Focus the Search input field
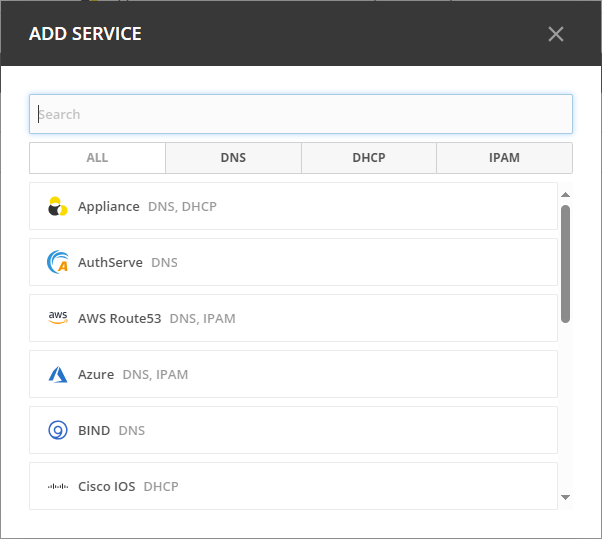 tap(300, 114)
